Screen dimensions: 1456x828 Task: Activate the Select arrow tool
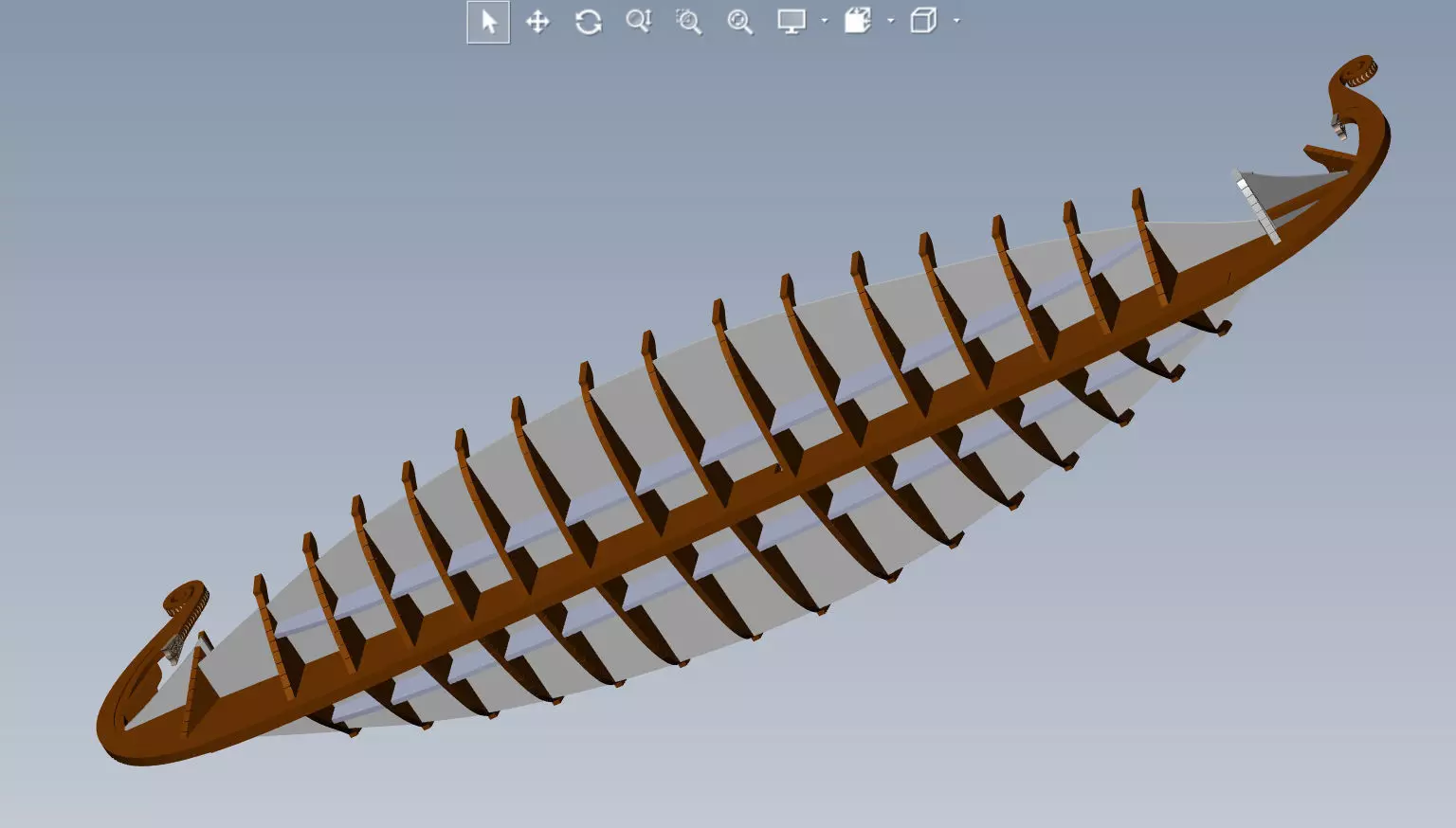point(488,22)
